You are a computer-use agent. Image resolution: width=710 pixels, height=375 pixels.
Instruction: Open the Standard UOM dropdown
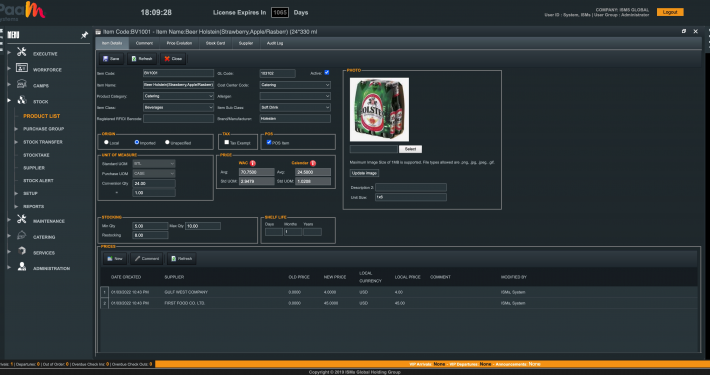154,163
